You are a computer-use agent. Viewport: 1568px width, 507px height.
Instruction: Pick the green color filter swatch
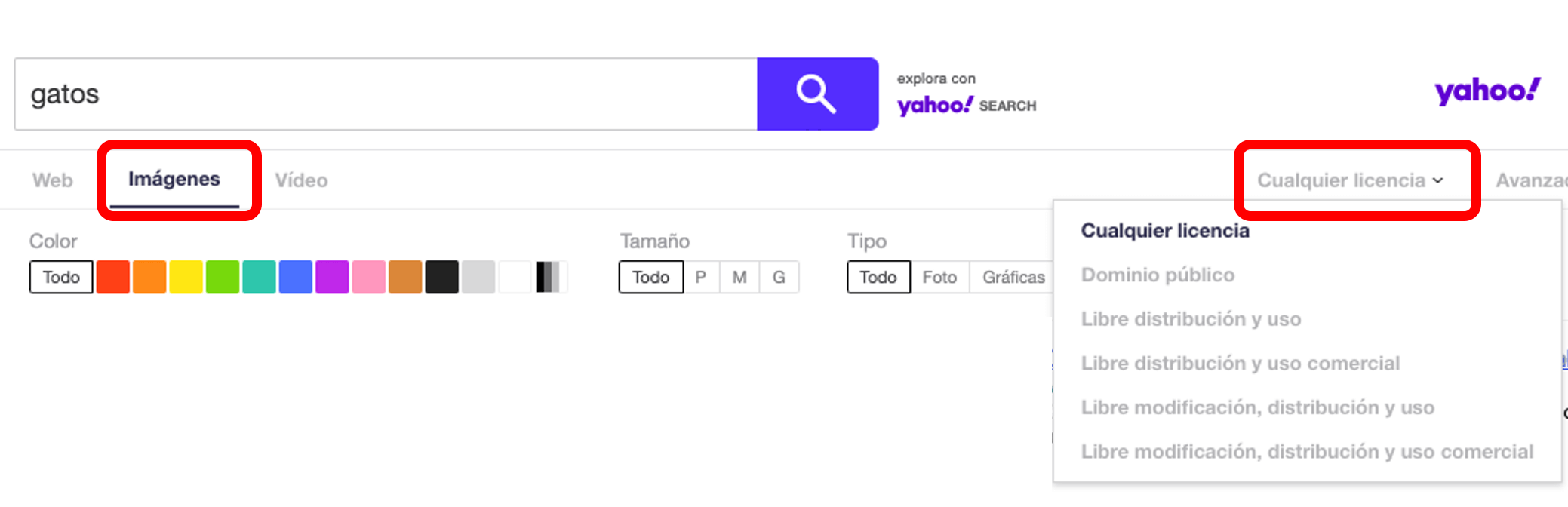pos(223,277)
